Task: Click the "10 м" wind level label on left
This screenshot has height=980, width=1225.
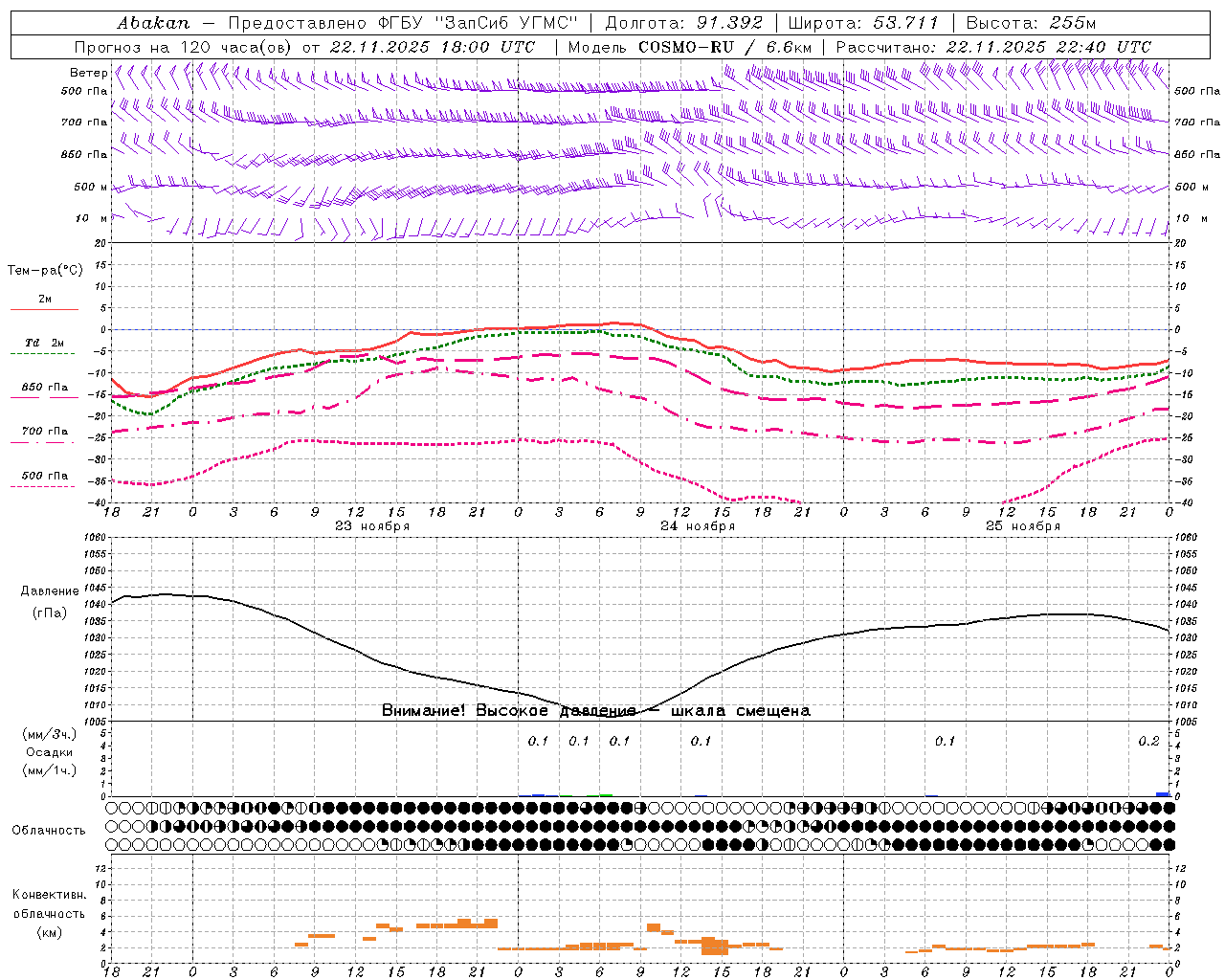Action: coord(91,218)
